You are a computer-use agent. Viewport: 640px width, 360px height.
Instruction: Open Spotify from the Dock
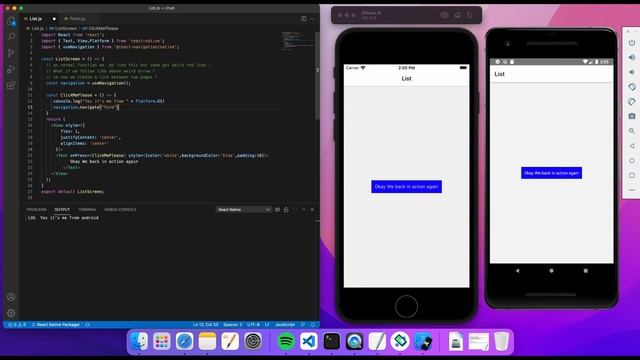coord(286,341)
